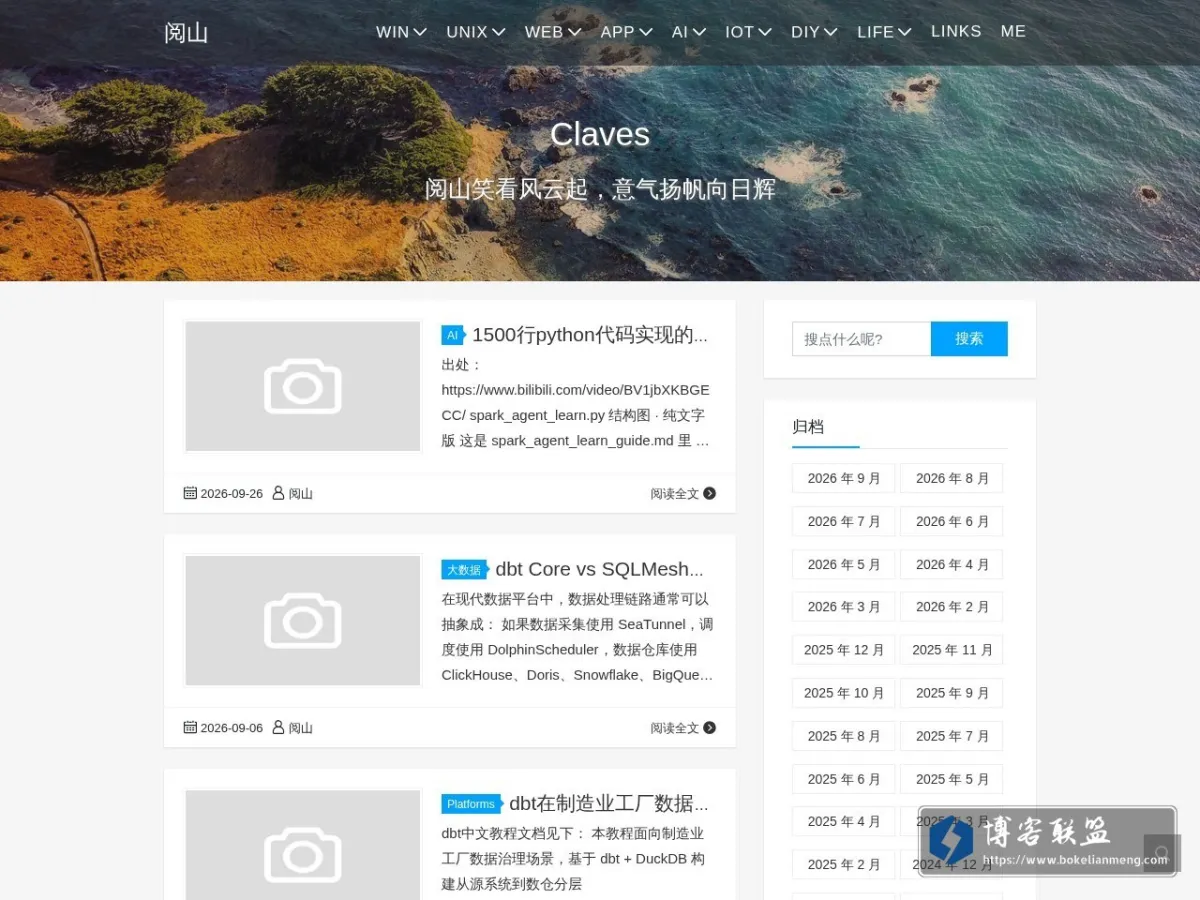Click arrow icon beside 阅读全文 of first post
Image resolution: width=1200 pixels, height=900 pixels.
point(710,493)
